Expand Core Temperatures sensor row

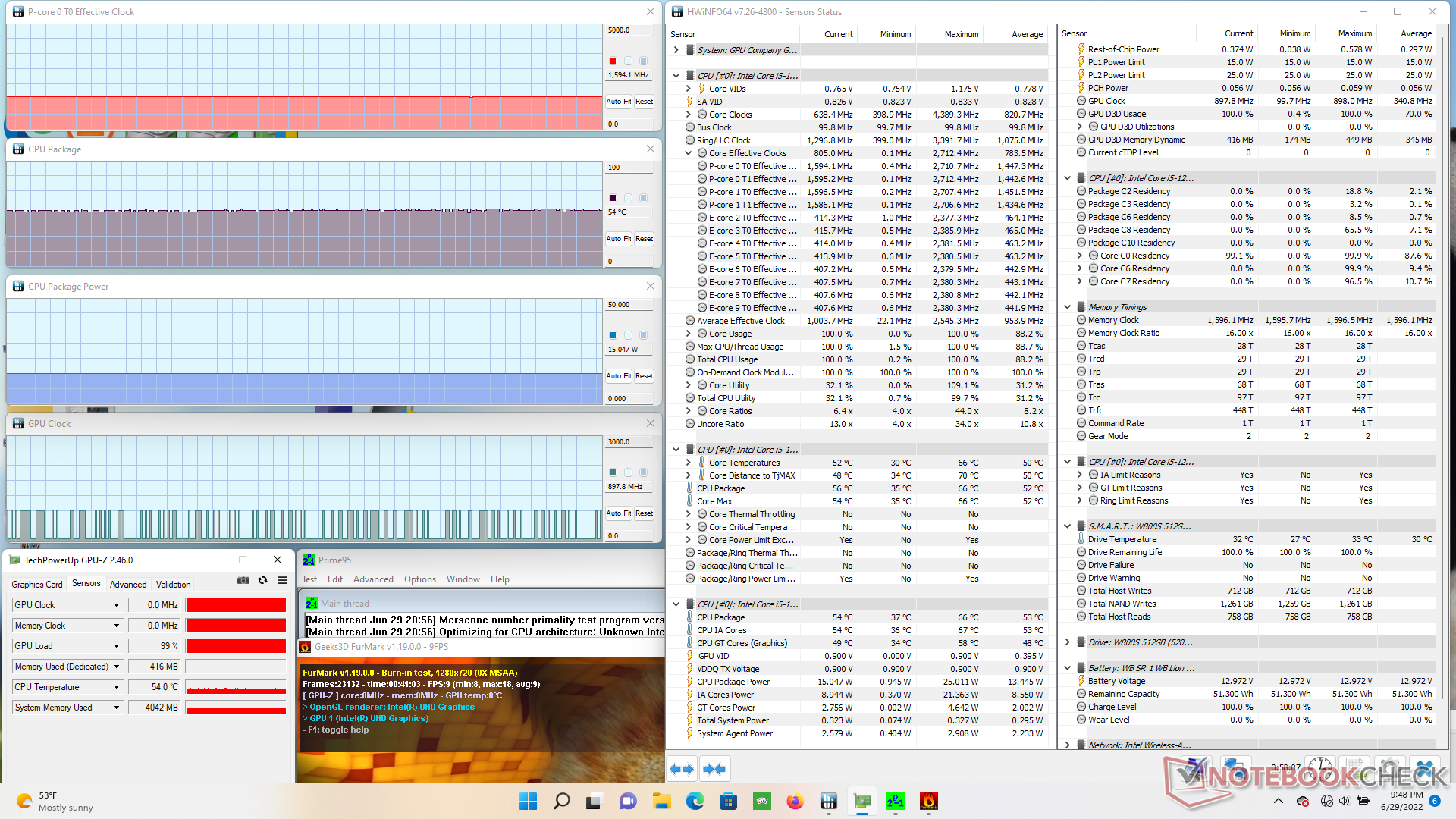(x=688, y=463)
